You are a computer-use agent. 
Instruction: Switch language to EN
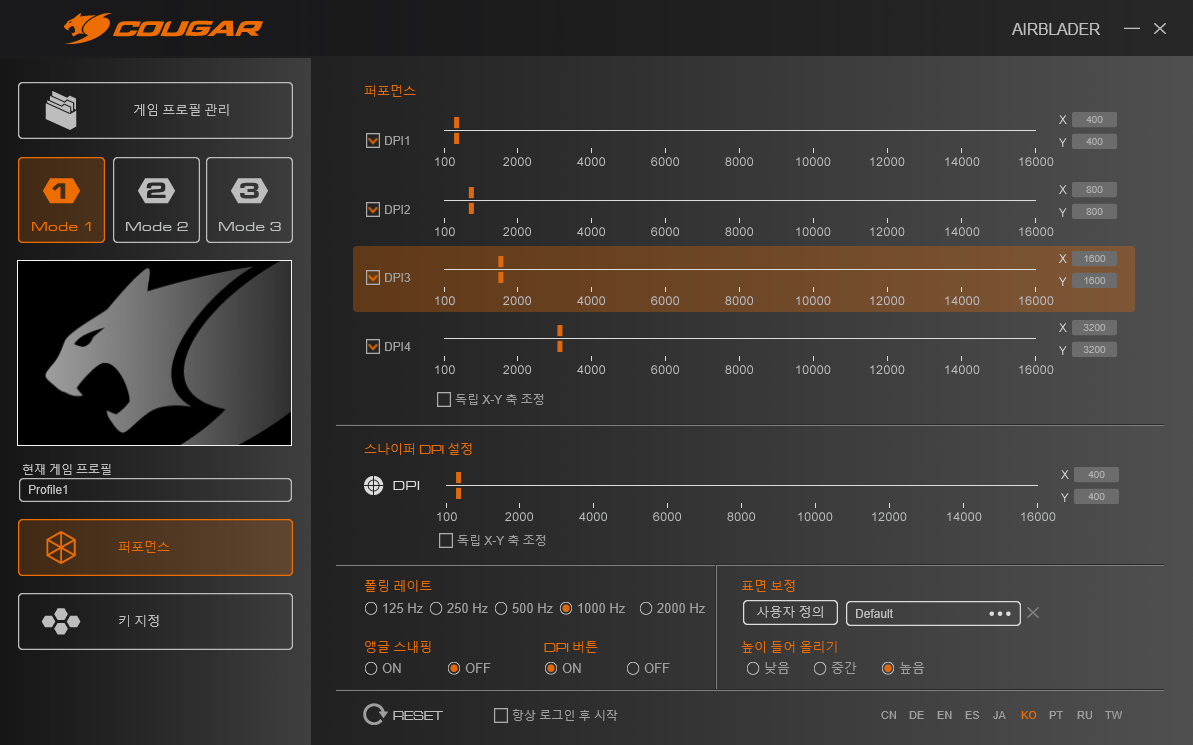(944, 716)
